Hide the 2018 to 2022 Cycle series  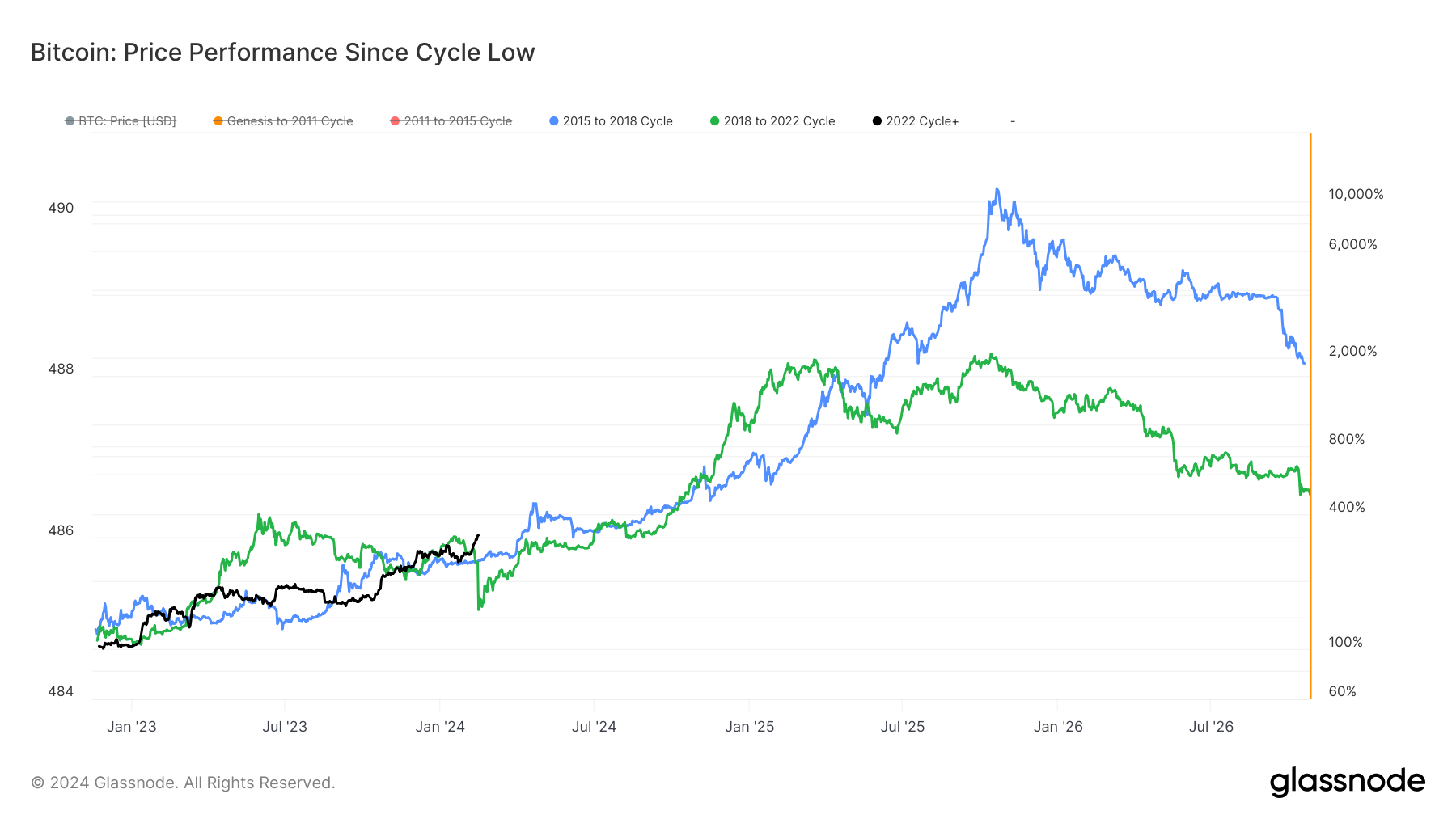point(779,121)
